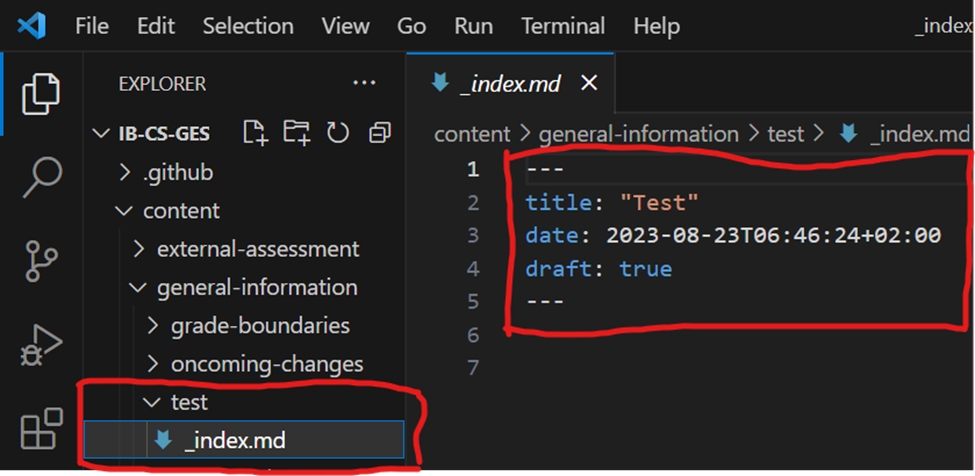This screenshot has height=476, width=975.
Task: Collapse the content folder
Action: point(244,211)
